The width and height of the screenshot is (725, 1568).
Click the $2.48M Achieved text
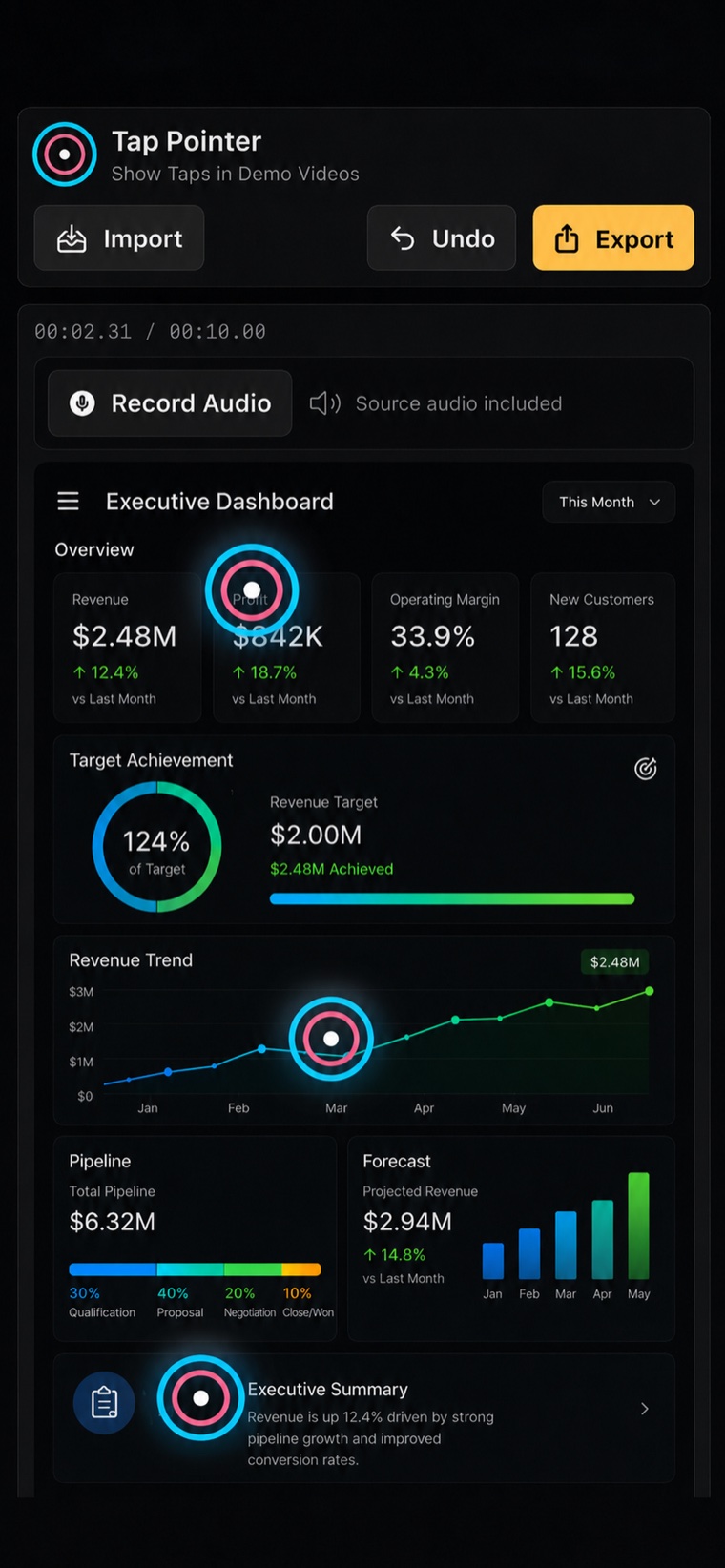(x=332, y=869)
